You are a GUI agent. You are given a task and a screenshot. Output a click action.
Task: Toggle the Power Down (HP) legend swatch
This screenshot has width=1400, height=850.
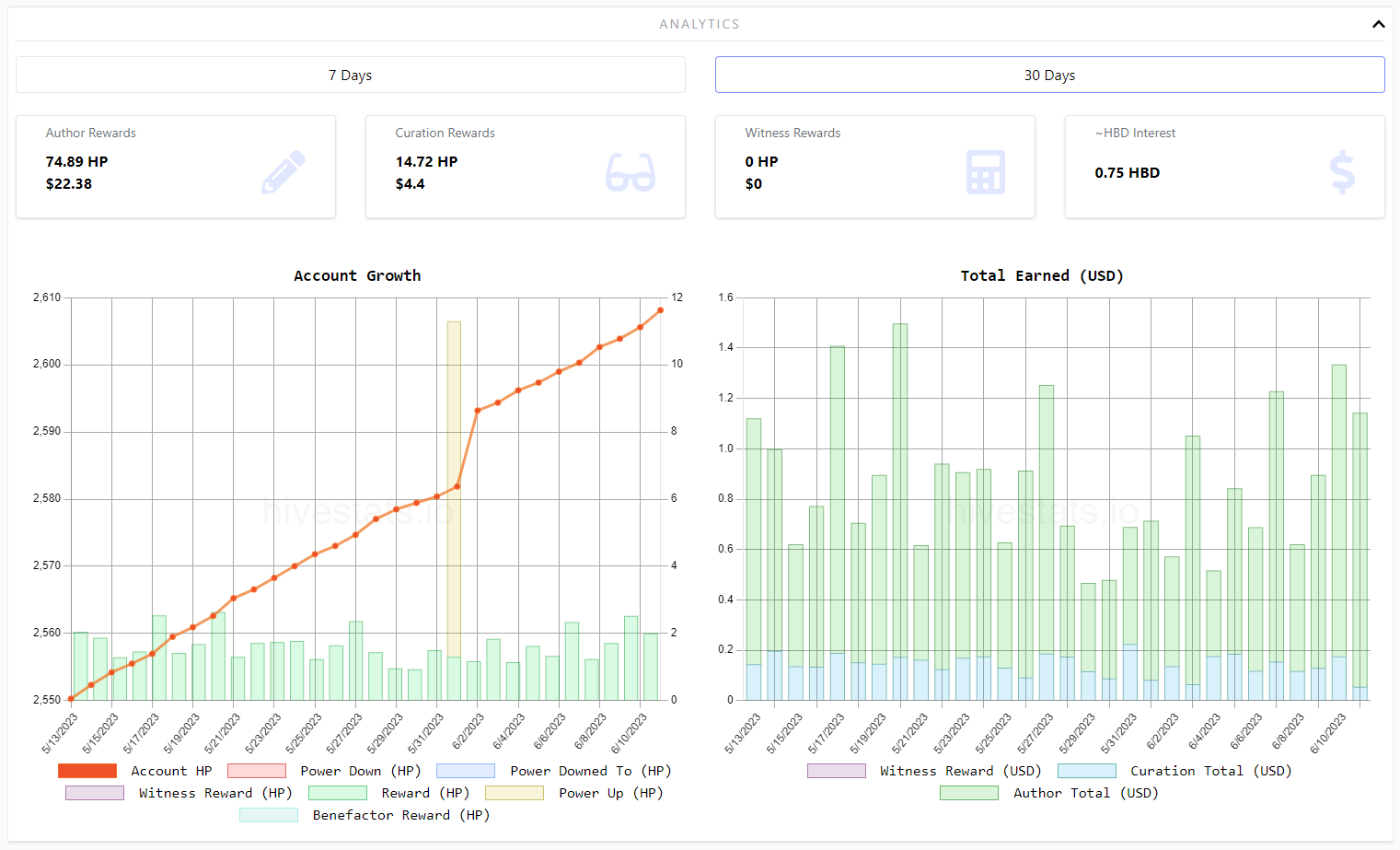click(257, 771)
